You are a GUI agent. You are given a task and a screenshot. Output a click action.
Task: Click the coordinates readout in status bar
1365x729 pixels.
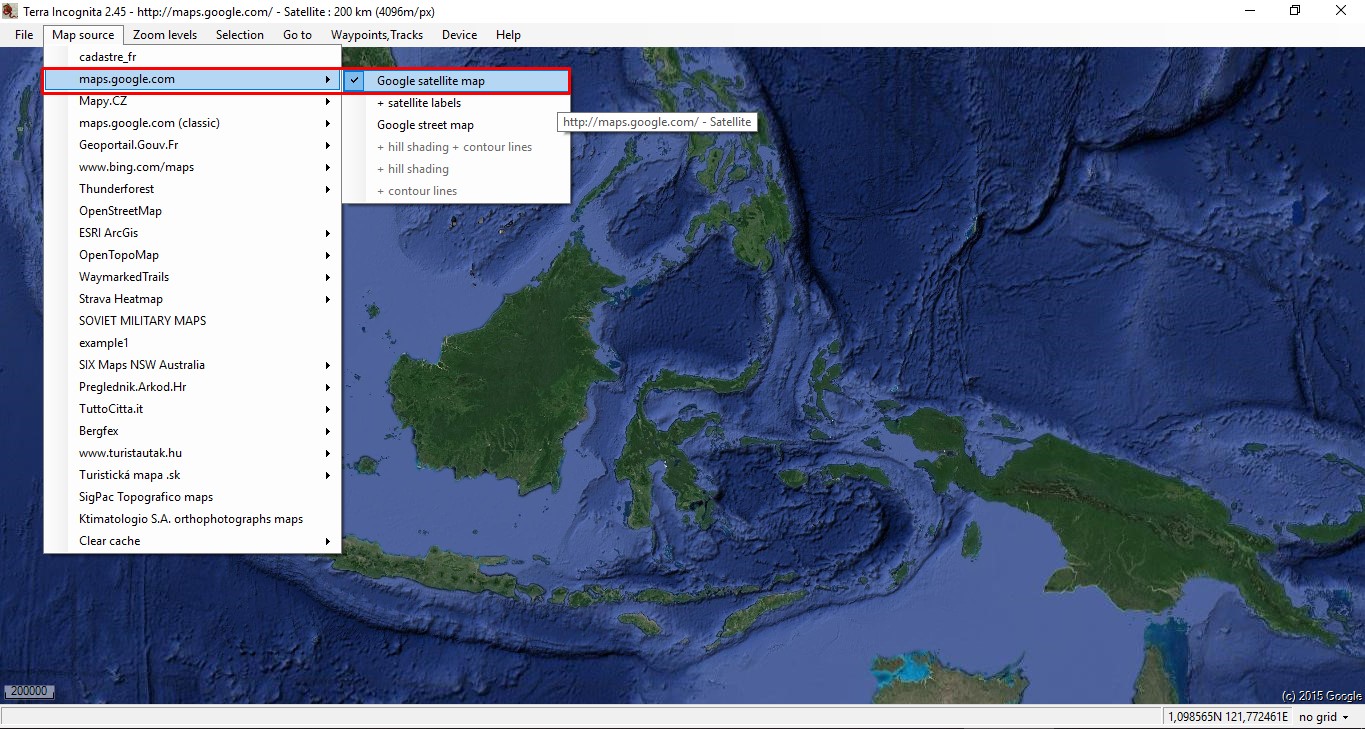(1228, 717)
